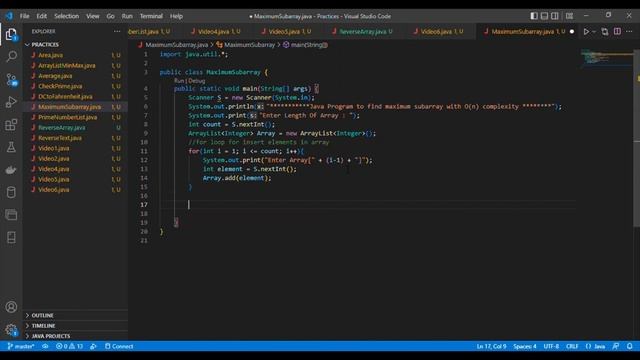This screenshot has height=360, width=640.
Task: Click master branch in status bar
Action: click(x=21, y=346)
